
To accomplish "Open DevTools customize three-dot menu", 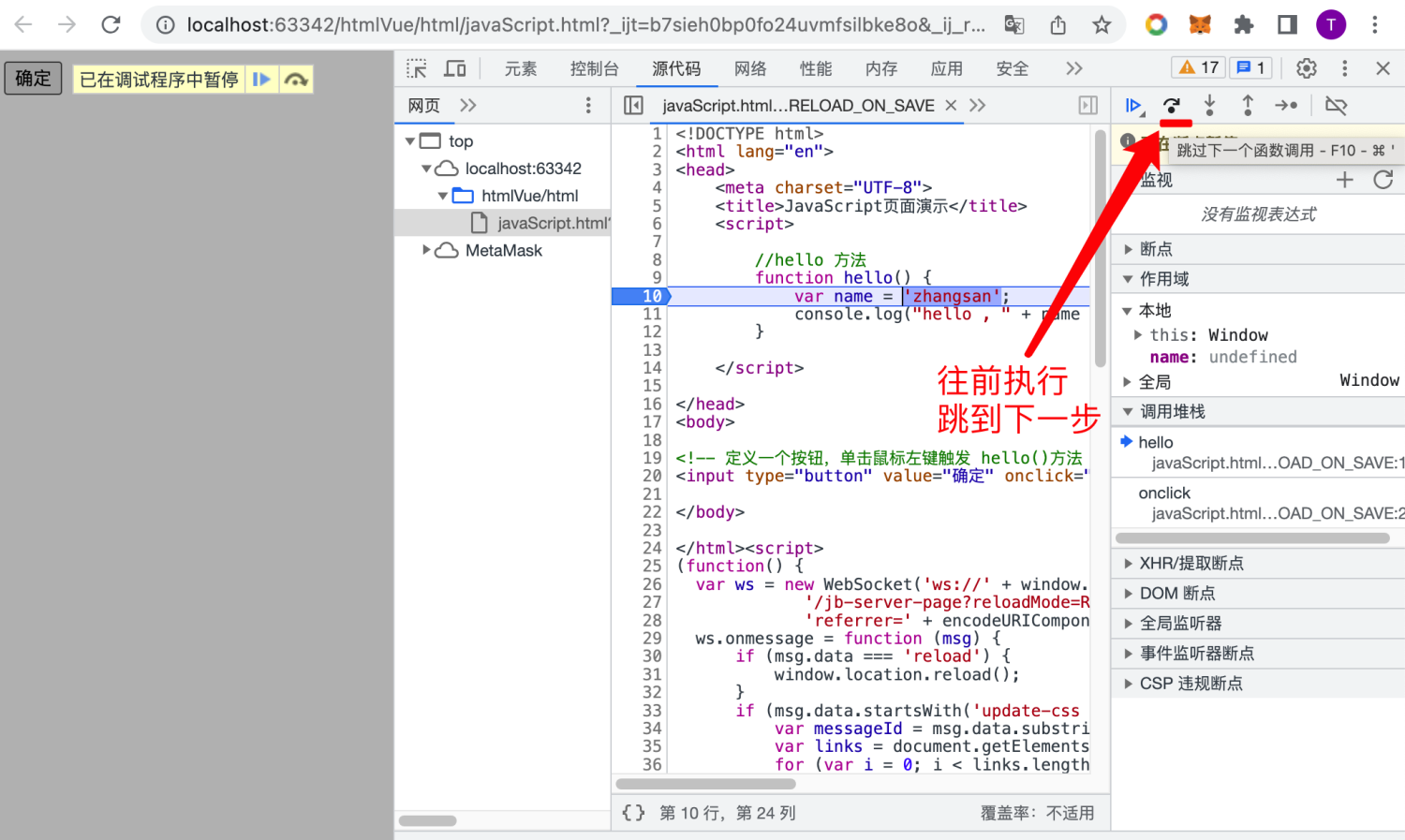I will pos(1345,68).
